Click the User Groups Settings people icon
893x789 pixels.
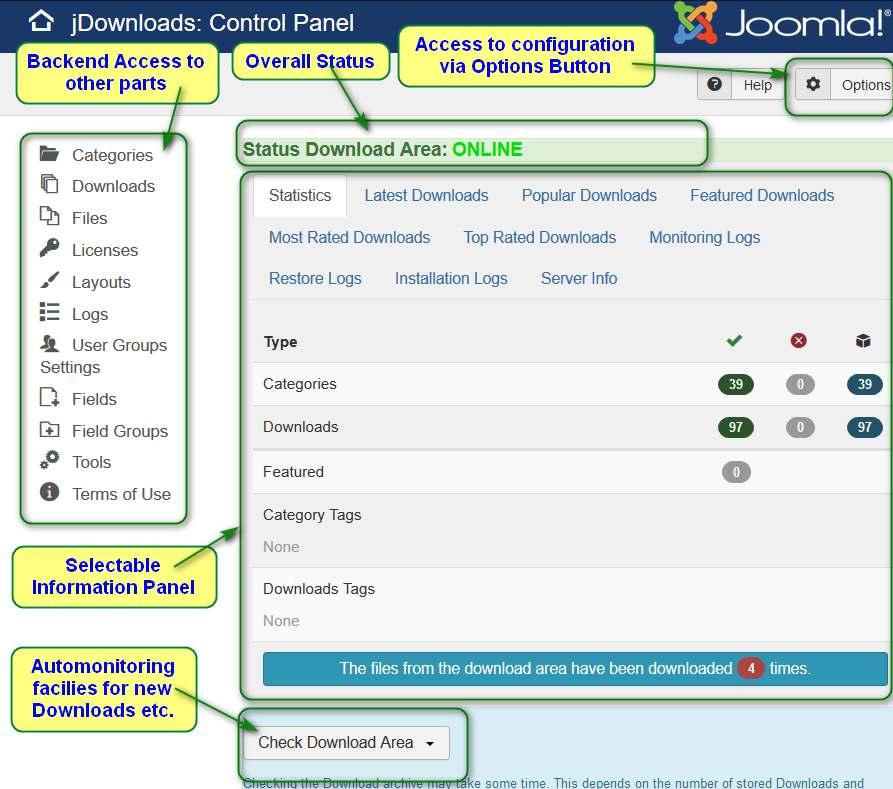[50, 344]
